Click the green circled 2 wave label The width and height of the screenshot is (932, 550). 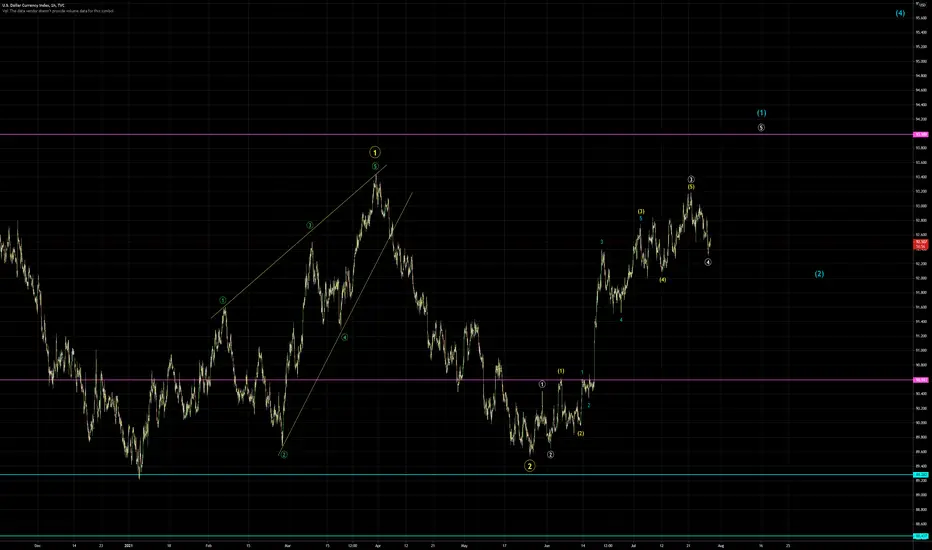[284, 454]
